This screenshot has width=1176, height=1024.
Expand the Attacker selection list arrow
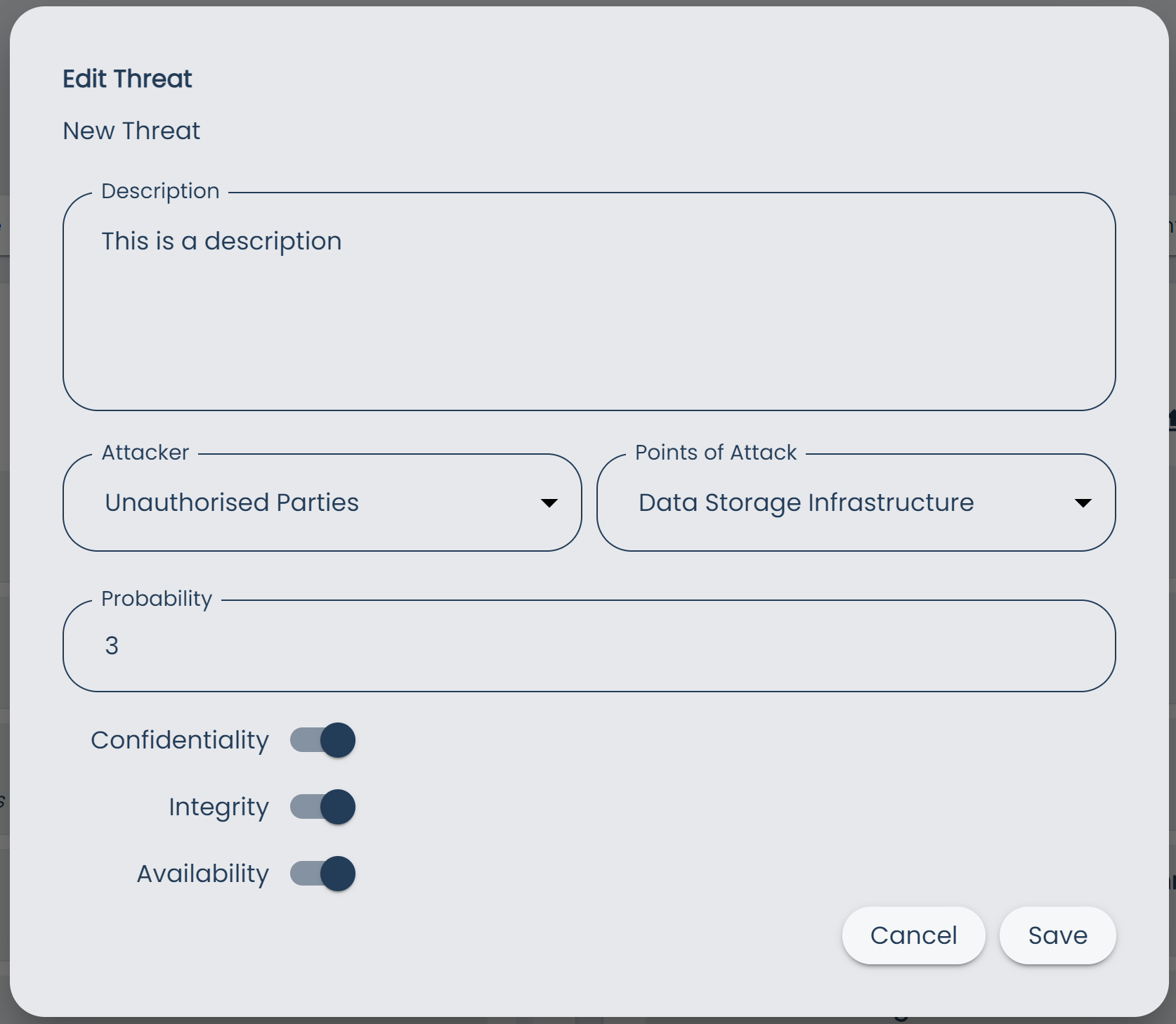[549, 503]
